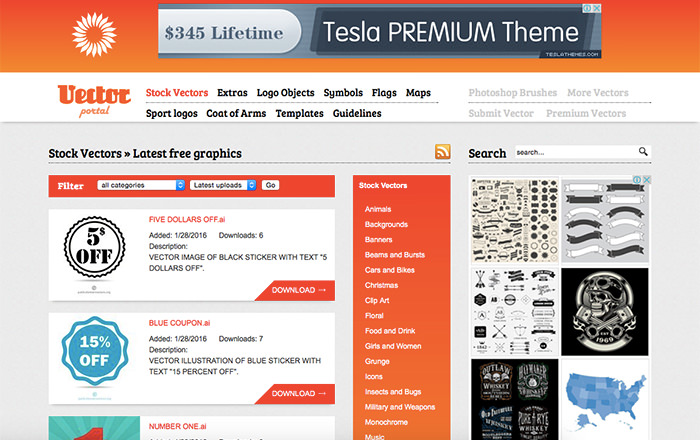Open the Flags menu item
Screen dimensions: 700x440
384,93
